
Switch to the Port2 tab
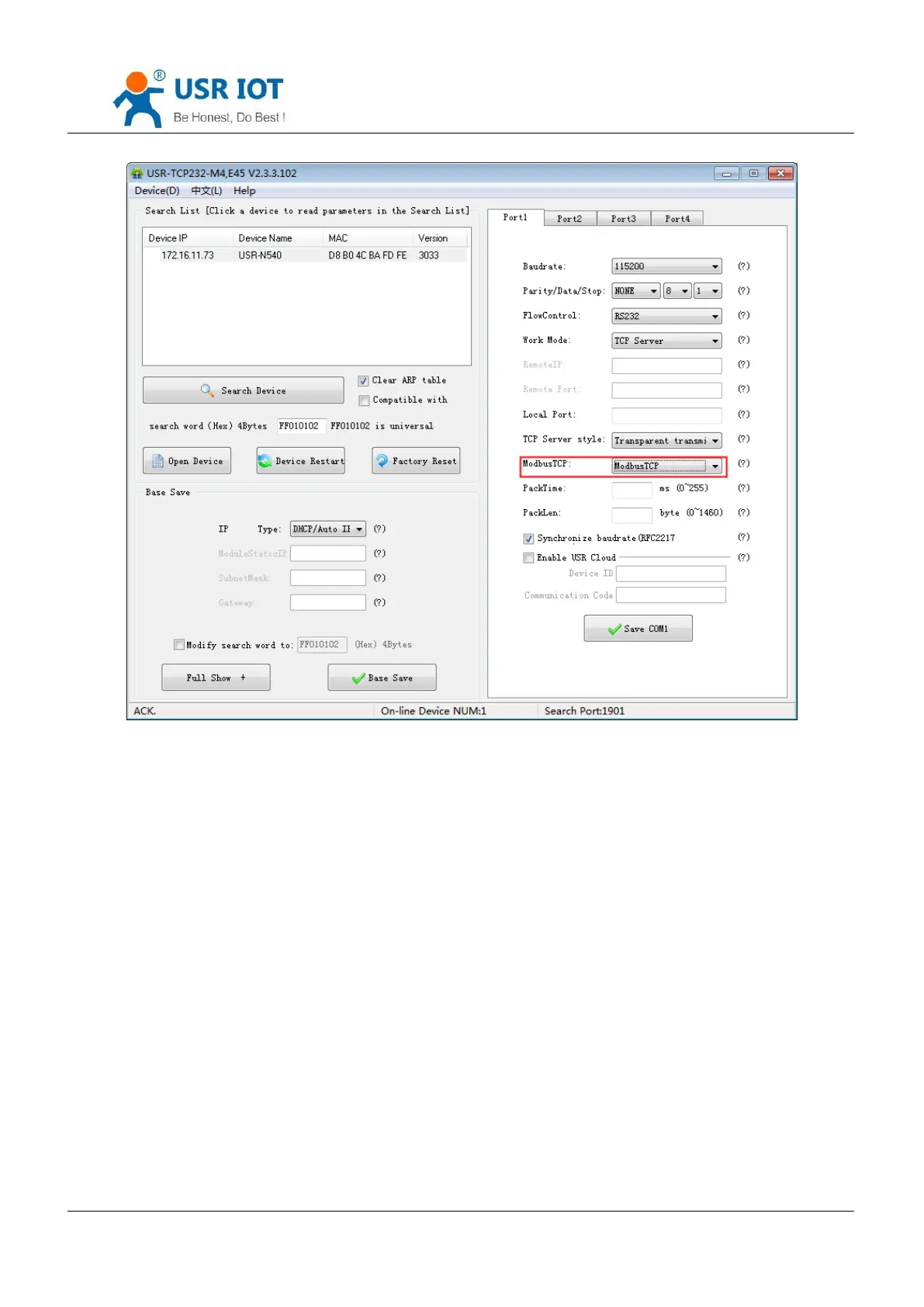(569, 219)
